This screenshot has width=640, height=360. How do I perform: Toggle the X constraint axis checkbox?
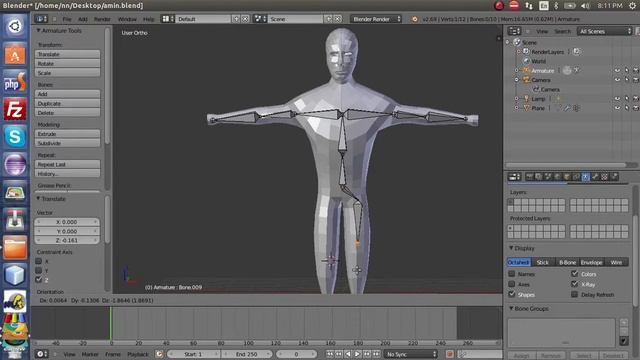tap(39, 261)
